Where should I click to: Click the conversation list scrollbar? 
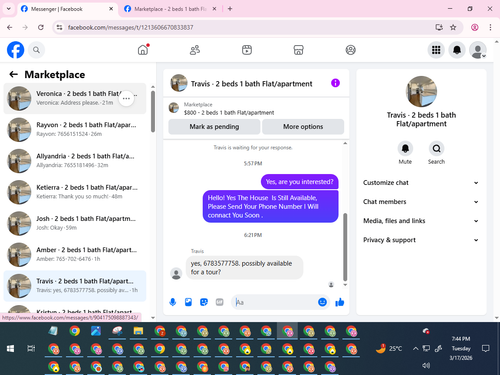tap(153, 112)
